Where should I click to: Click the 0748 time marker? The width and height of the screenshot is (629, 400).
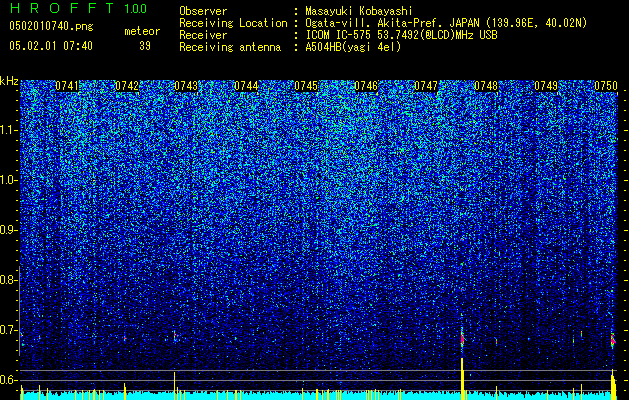pos(486,86)
